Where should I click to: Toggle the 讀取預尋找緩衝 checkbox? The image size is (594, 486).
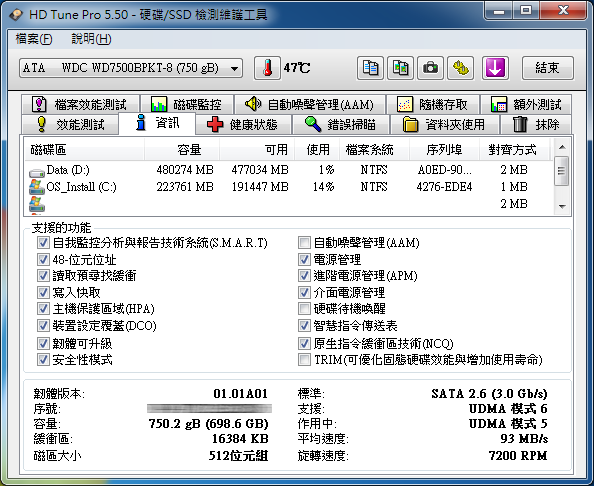(43, 275)
